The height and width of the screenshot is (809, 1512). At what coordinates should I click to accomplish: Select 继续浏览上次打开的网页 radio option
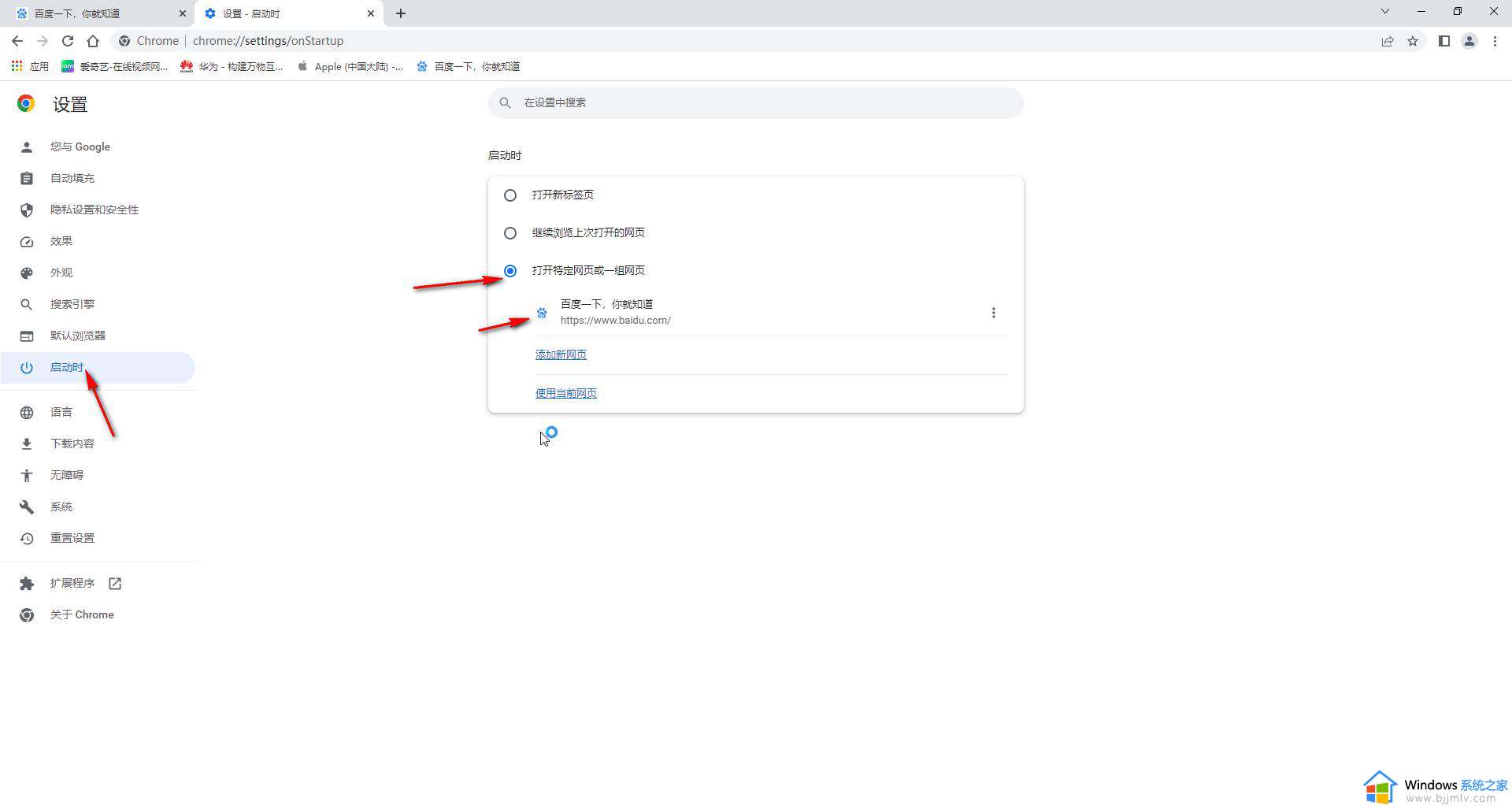510,233
